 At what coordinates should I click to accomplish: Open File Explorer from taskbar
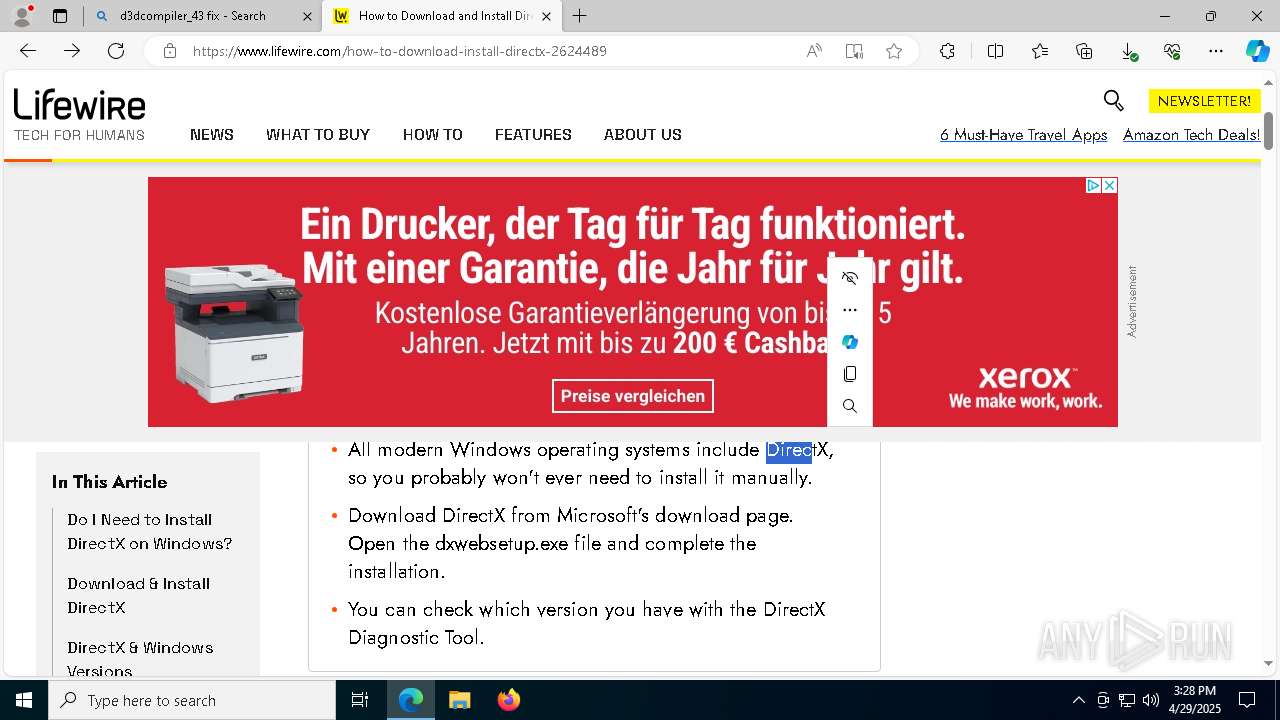pos(459,700)
